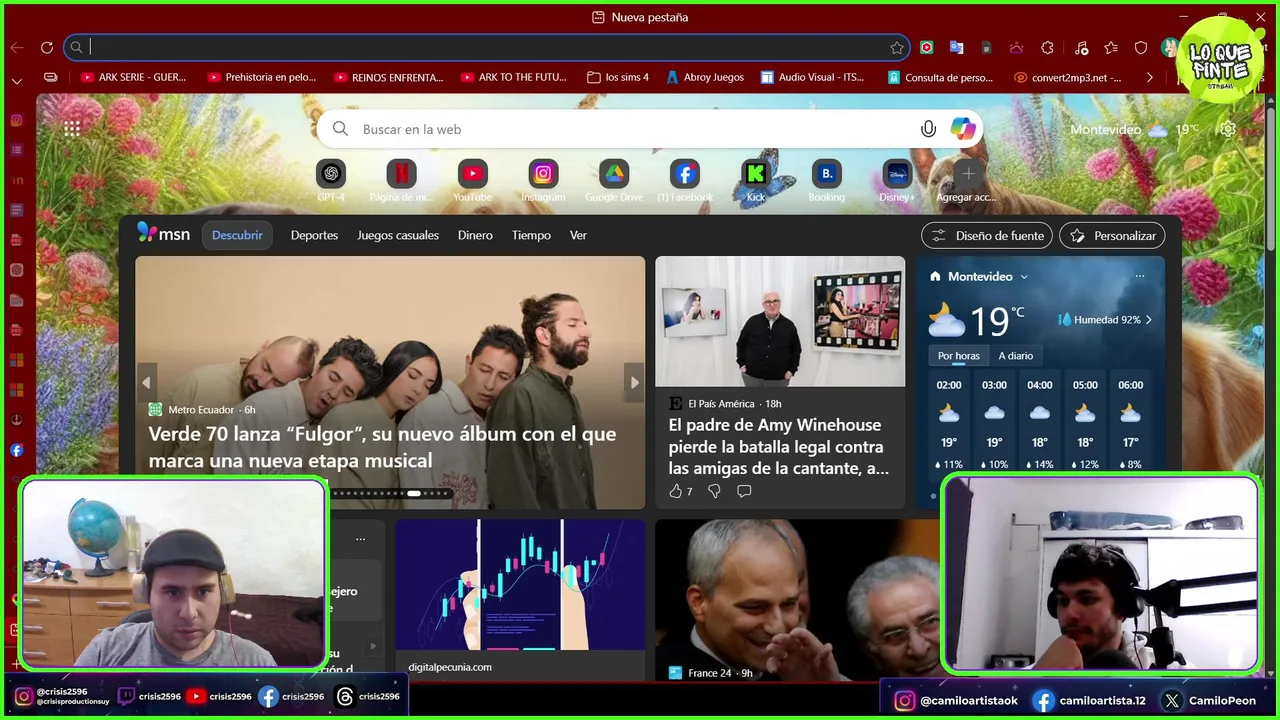Open the GPT-4 quick link
Viewport: 1280px width, 720px height.
331,174
